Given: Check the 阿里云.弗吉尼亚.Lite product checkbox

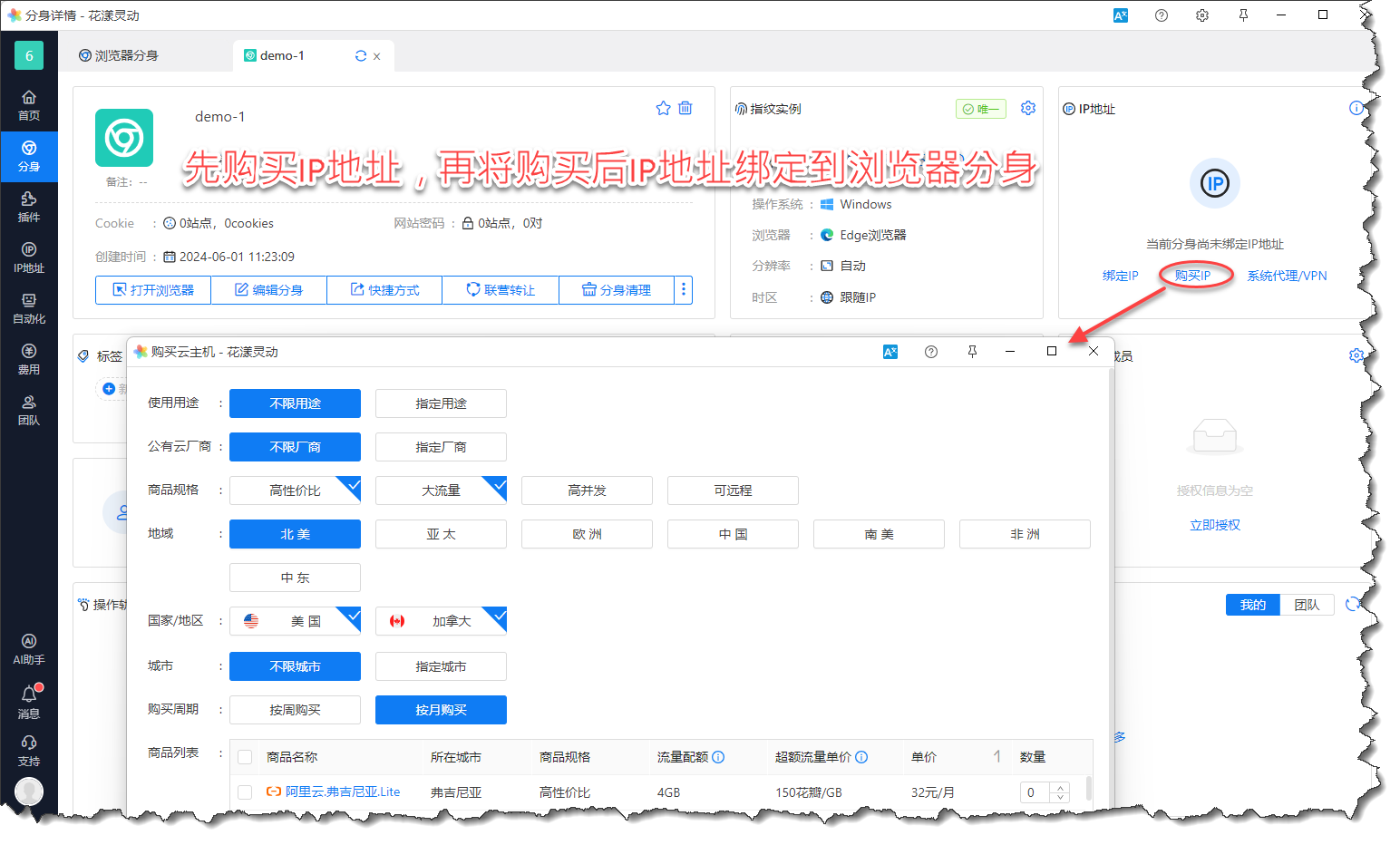Looking at the screenshot, I should pos(245,792).
